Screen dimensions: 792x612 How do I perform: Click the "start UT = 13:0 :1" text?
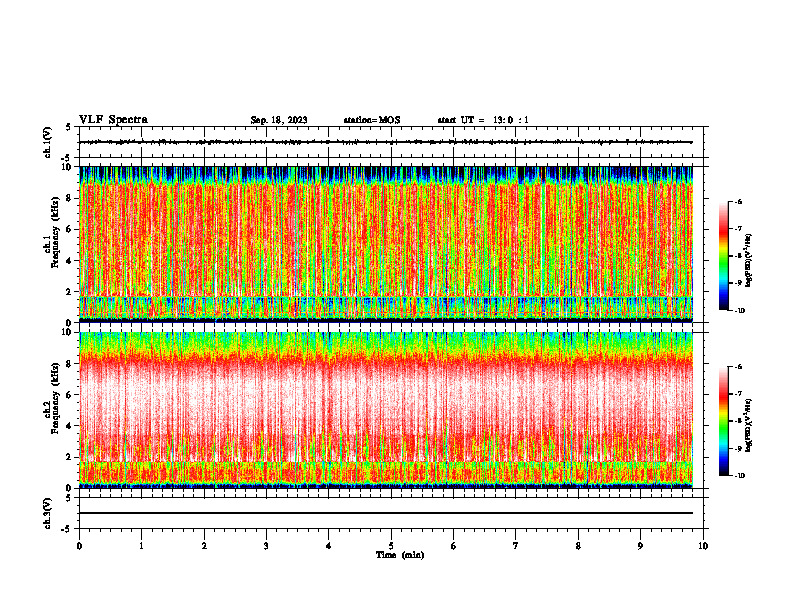(483, 120)
